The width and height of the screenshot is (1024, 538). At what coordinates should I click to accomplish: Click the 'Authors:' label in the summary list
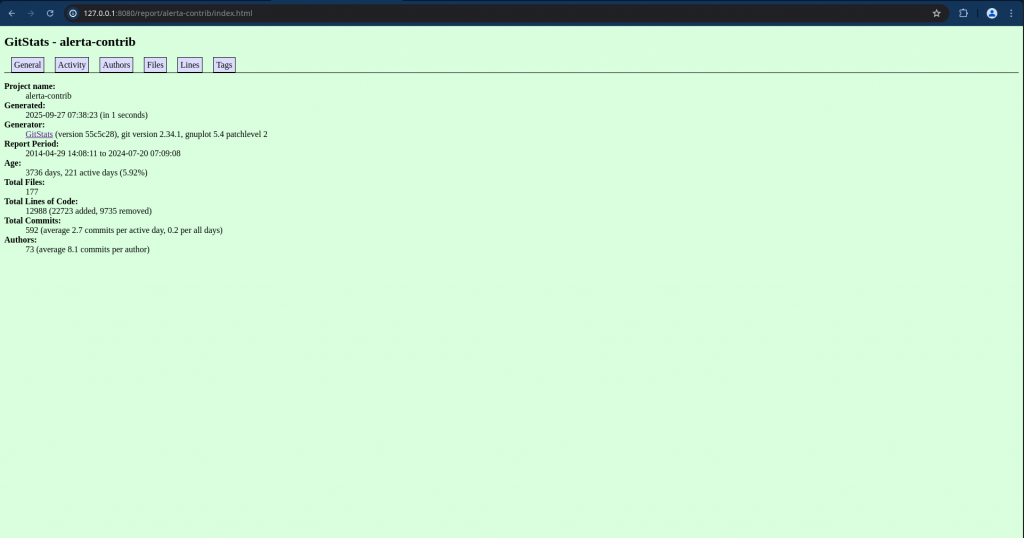[21, 240]
